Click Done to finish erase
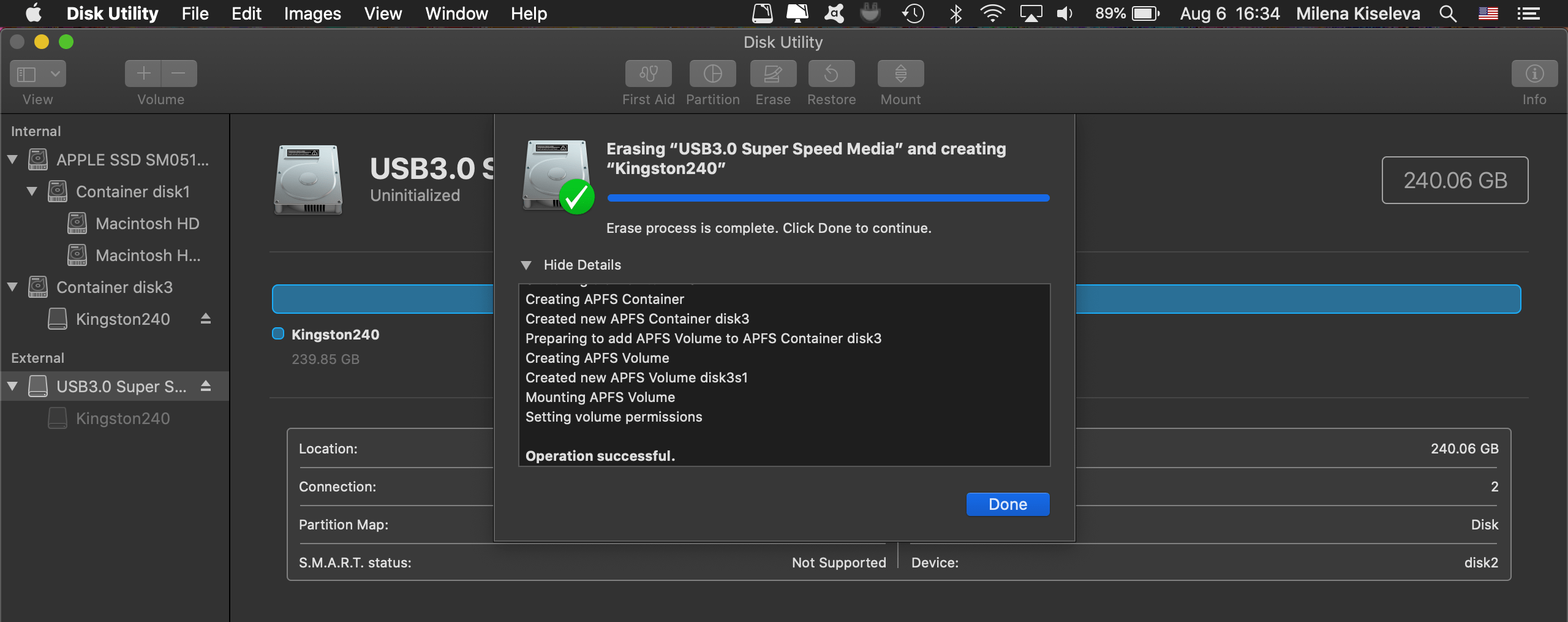 1008,504
